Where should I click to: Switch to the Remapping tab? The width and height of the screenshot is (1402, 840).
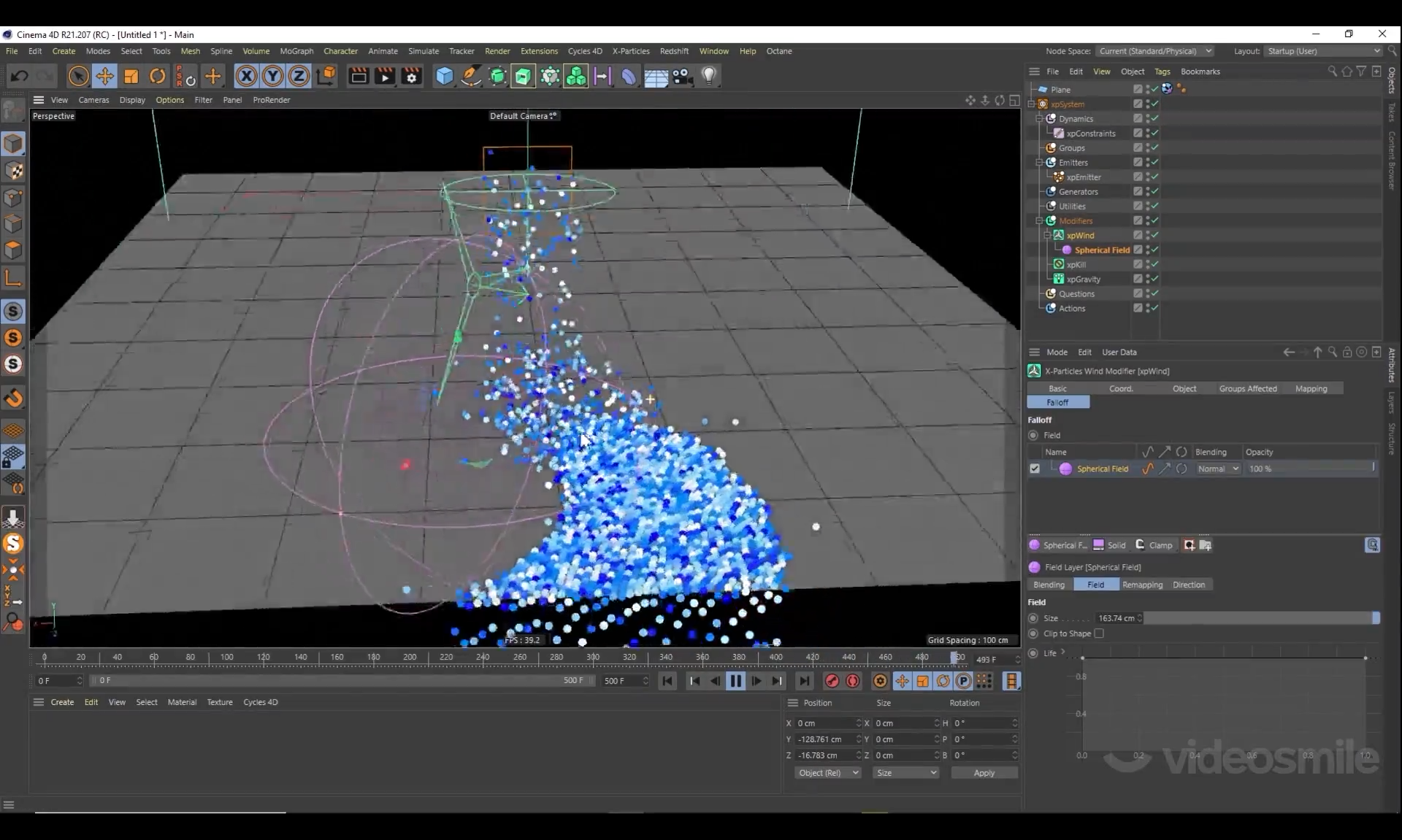tap(1142, 585)
